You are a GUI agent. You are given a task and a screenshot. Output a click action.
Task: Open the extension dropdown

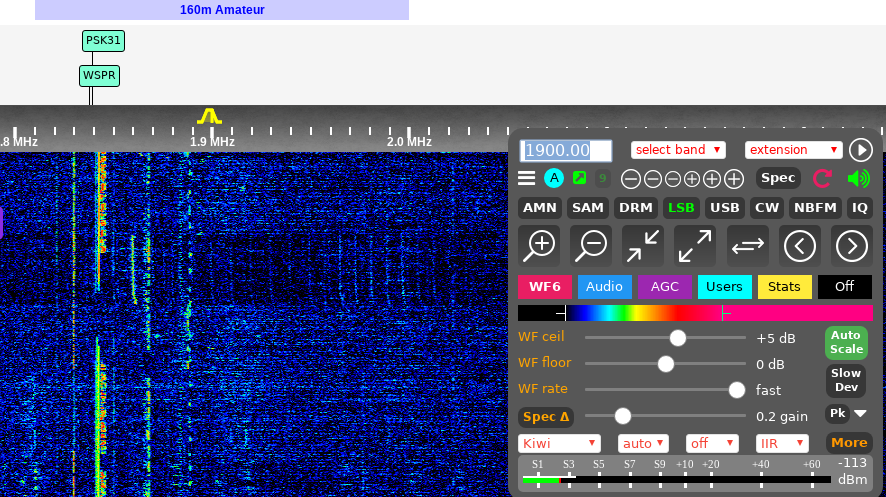[794, 150]
